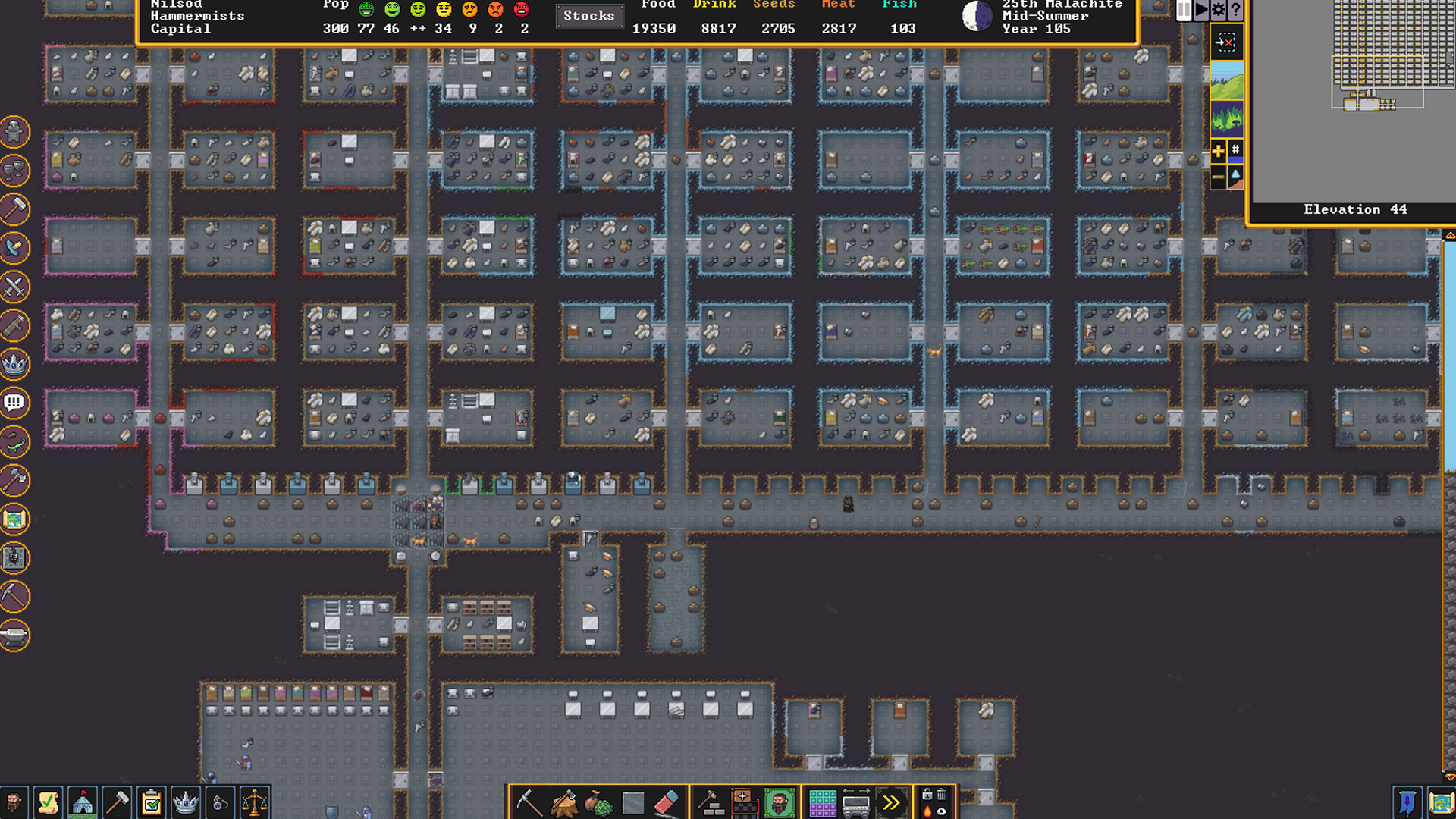Open the work orders clipboard tab
This screenshot has width=1456, height=819.
click(152, 802)
